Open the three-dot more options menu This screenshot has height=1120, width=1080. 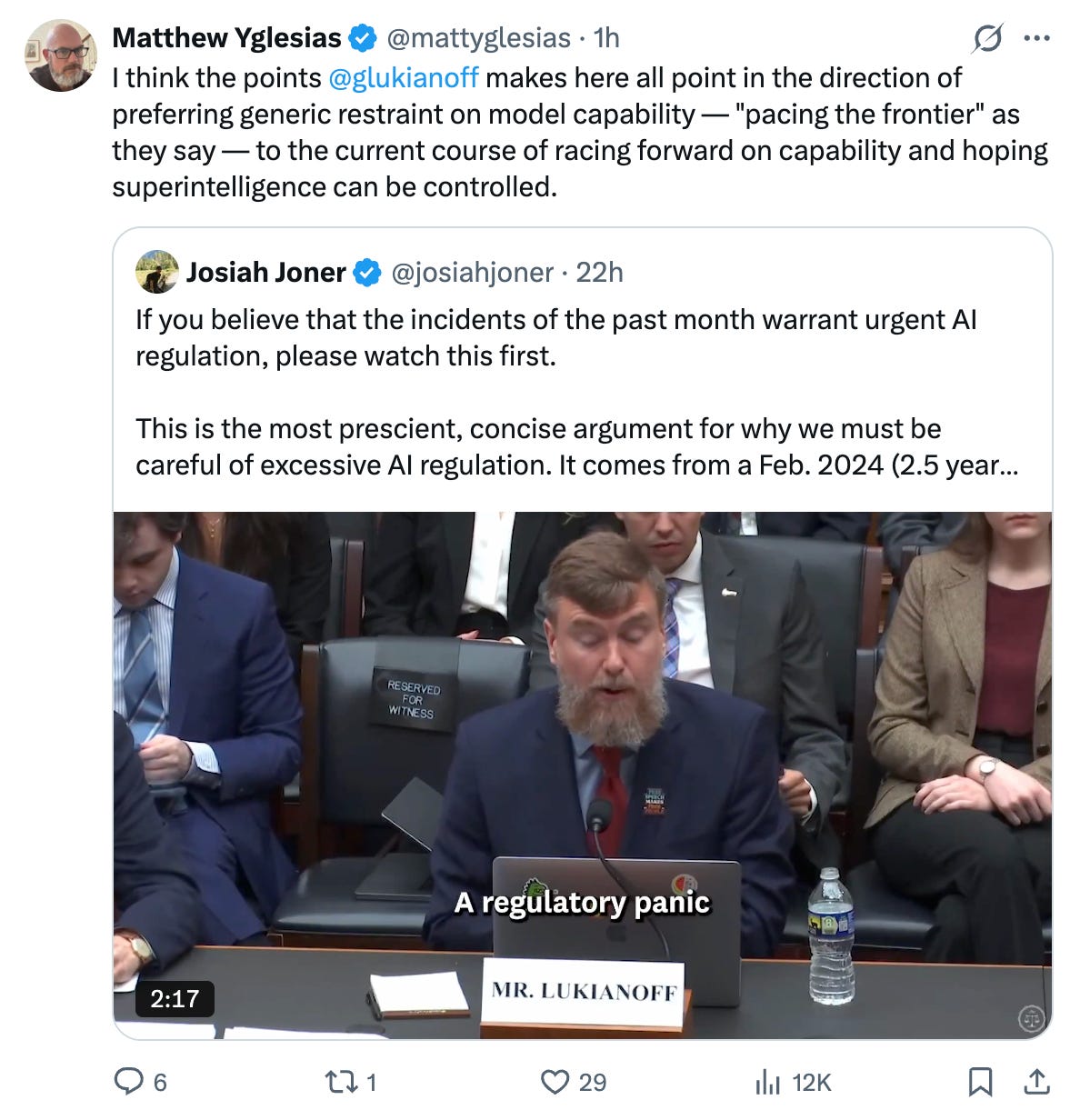point(1036,38)
